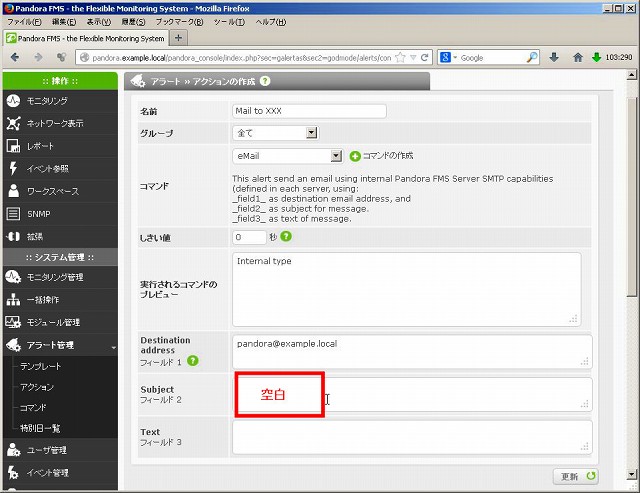Open the Google search engine dropdown

449,58
